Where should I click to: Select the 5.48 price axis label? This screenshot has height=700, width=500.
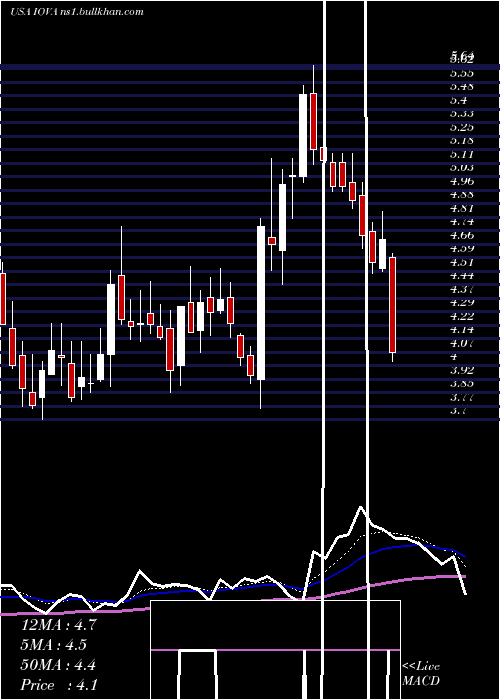tap(462, 86)
